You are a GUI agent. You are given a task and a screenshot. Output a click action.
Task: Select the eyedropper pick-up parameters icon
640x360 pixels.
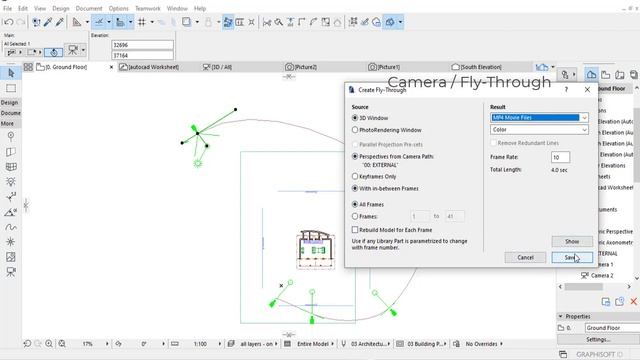click(48, 22)
